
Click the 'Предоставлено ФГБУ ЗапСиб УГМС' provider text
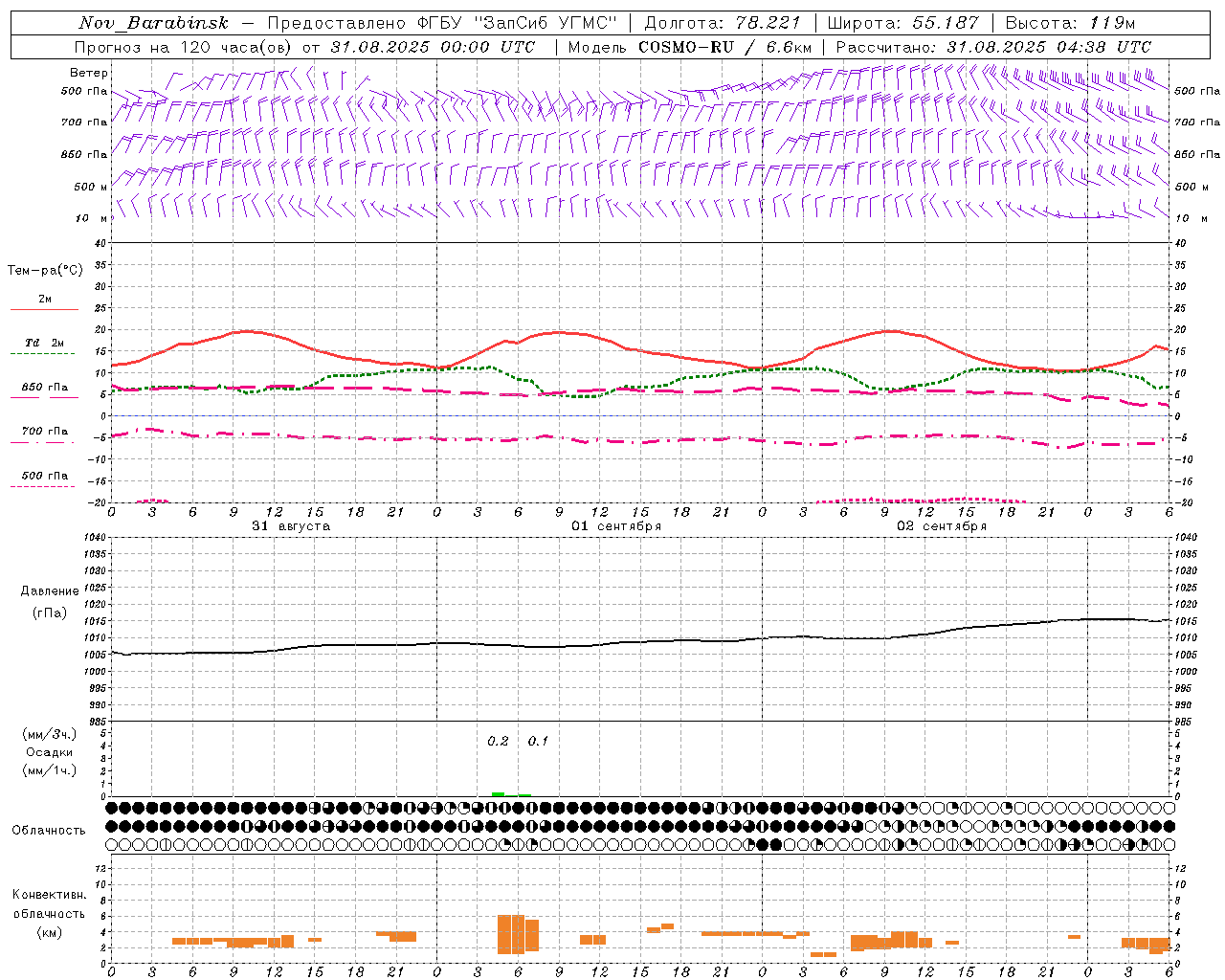point(443,23)
